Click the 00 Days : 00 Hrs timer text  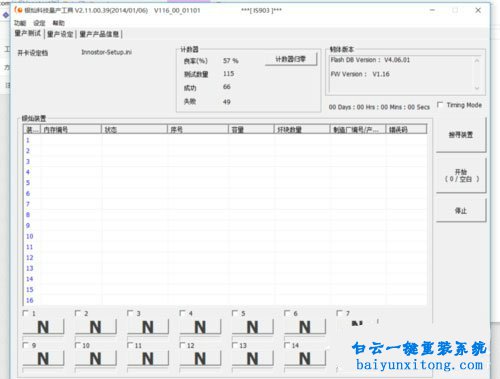(x=379, y=107)
